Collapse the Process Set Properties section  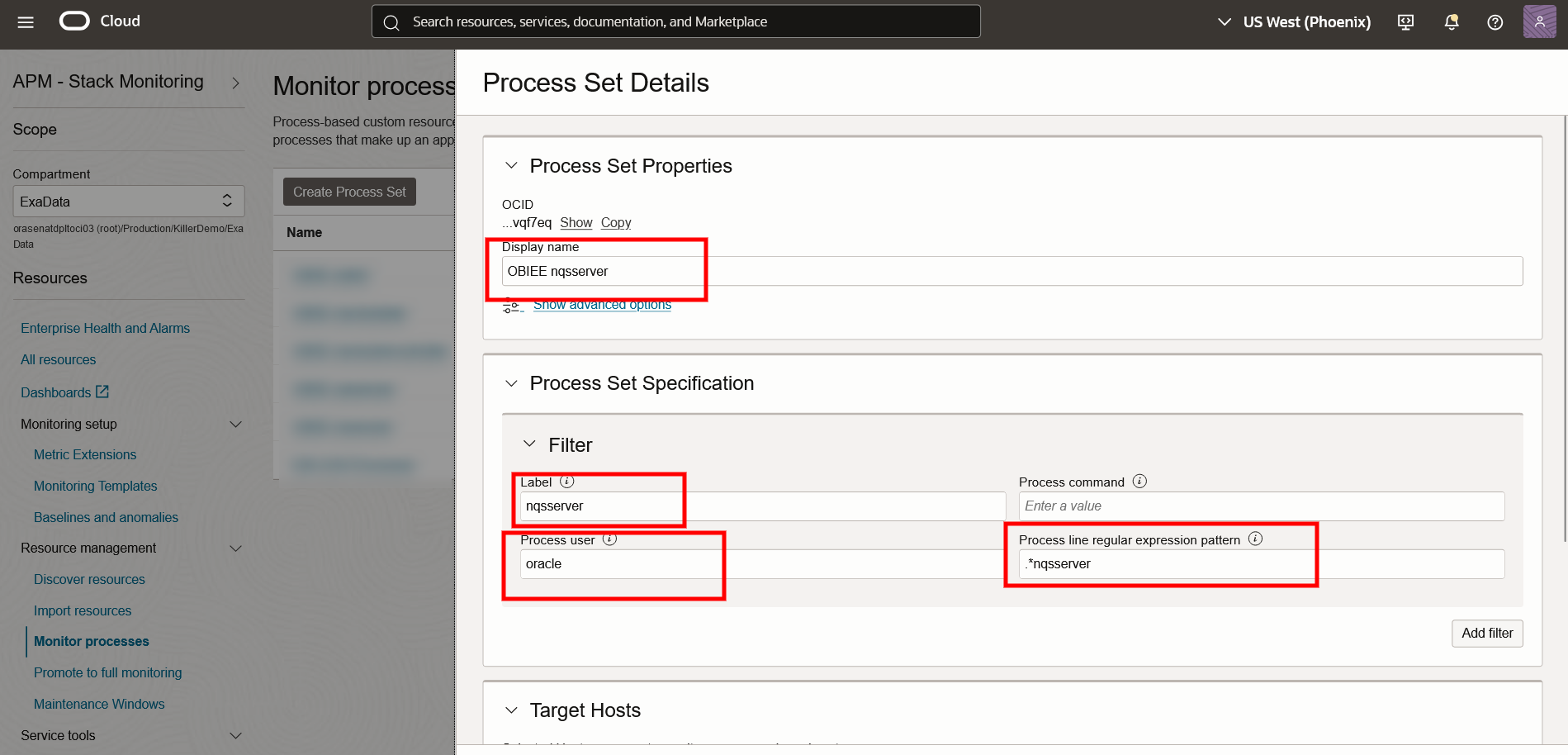click(x=510, y=165)
